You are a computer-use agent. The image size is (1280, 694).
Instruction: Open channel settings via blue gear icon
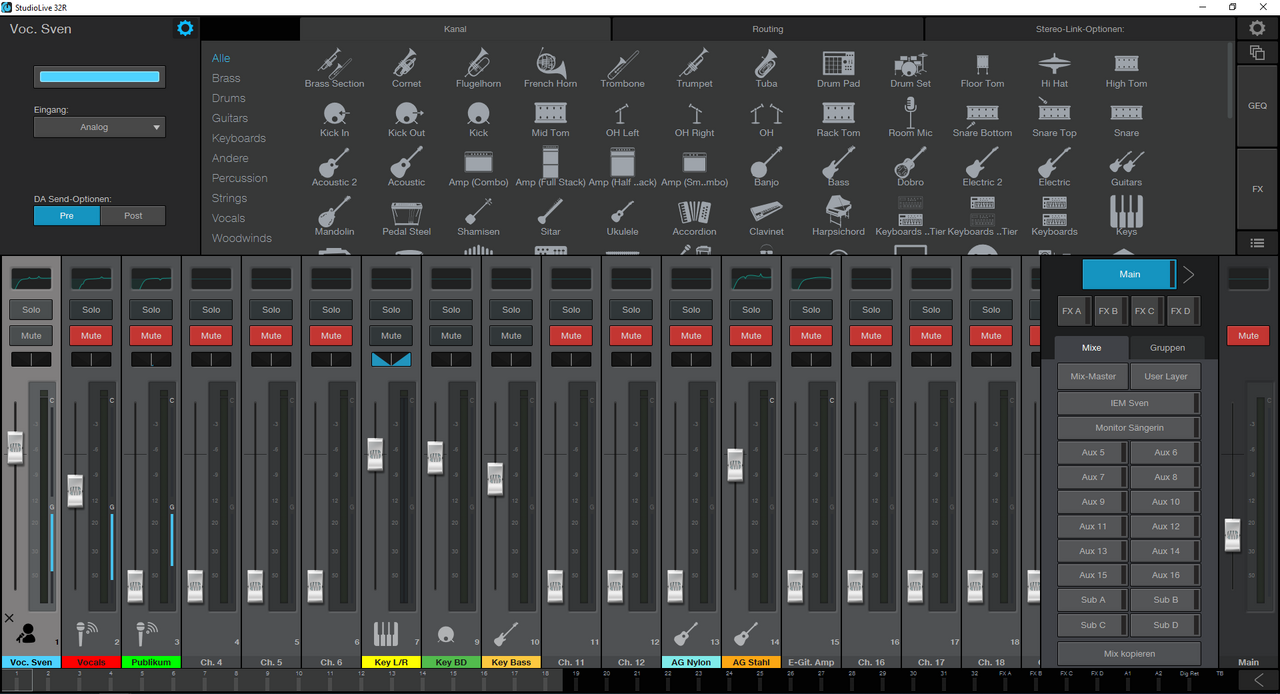tap(185, 28)
